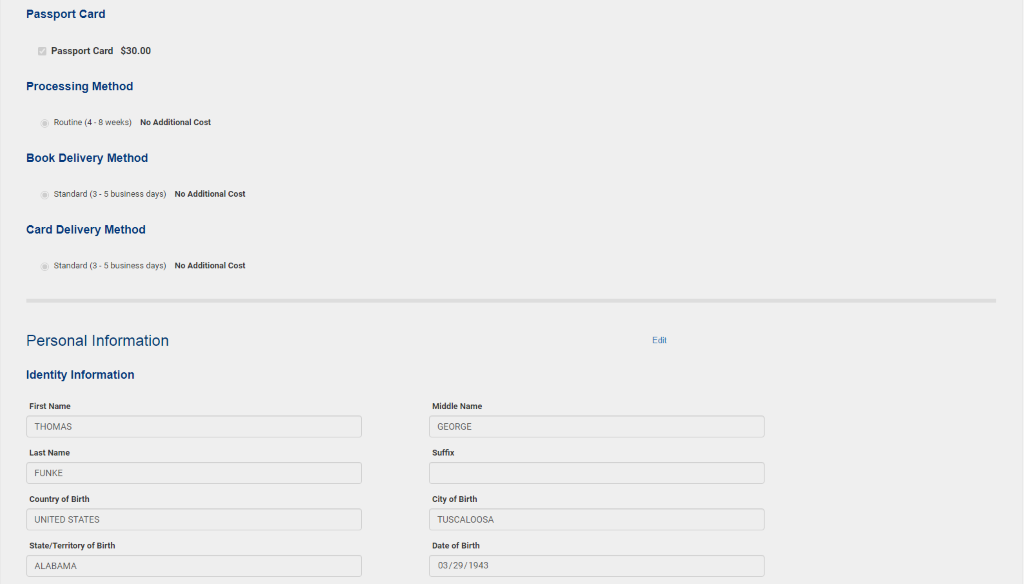Open the Edit link for Personal Information
Screen dimensions: 1024x584
pos(659,340)
